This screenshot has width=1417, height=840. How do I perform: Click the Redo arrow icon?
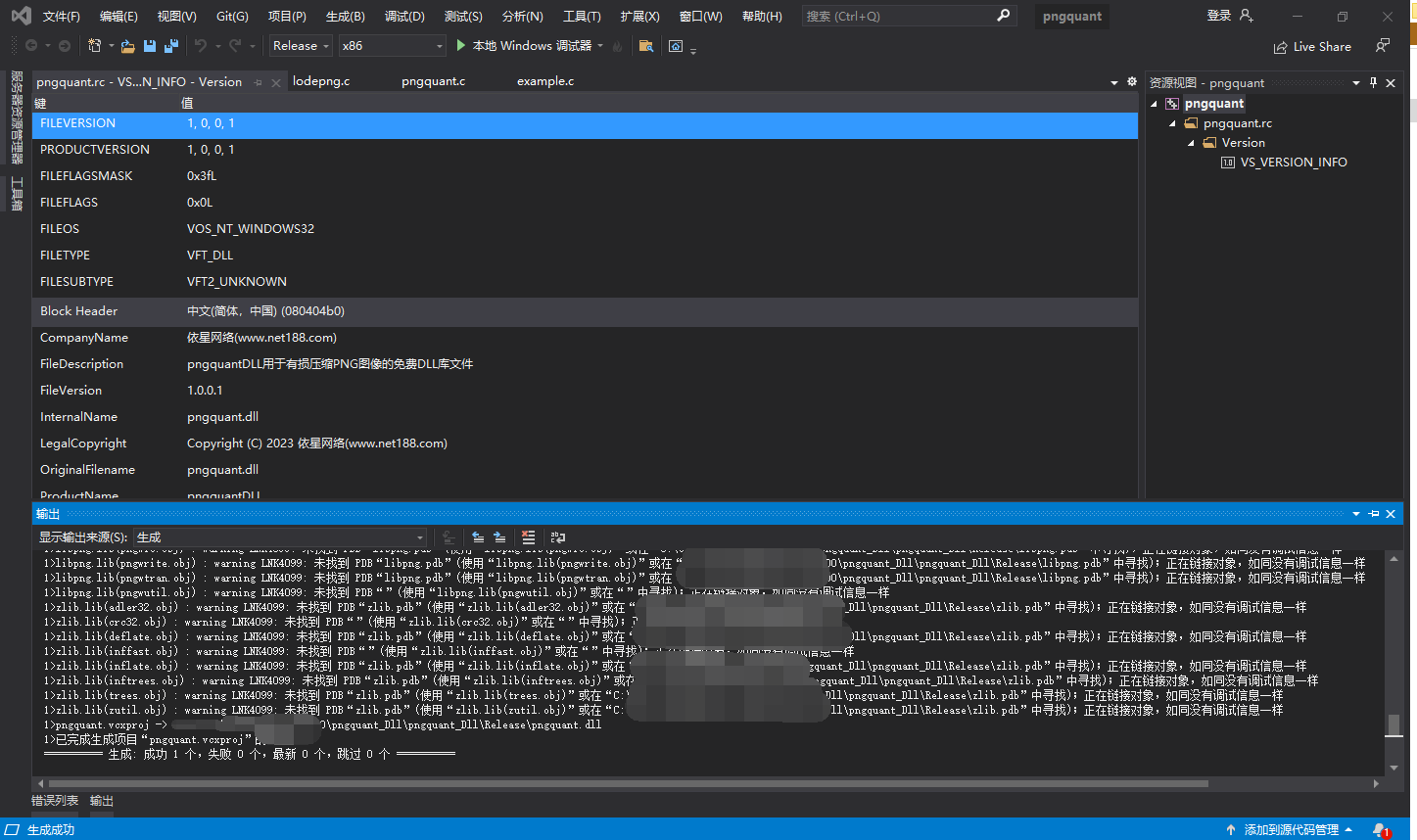tap(235, 46)
